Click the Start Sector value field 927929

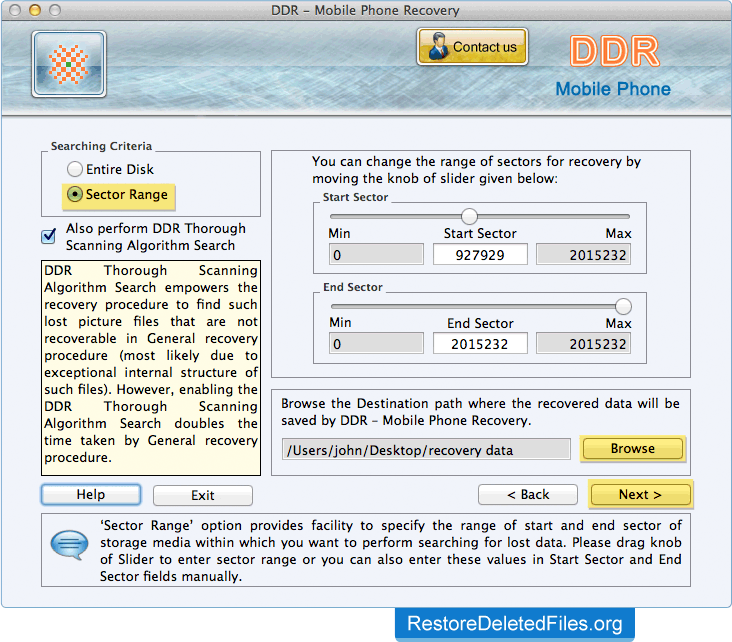(480, 254)
